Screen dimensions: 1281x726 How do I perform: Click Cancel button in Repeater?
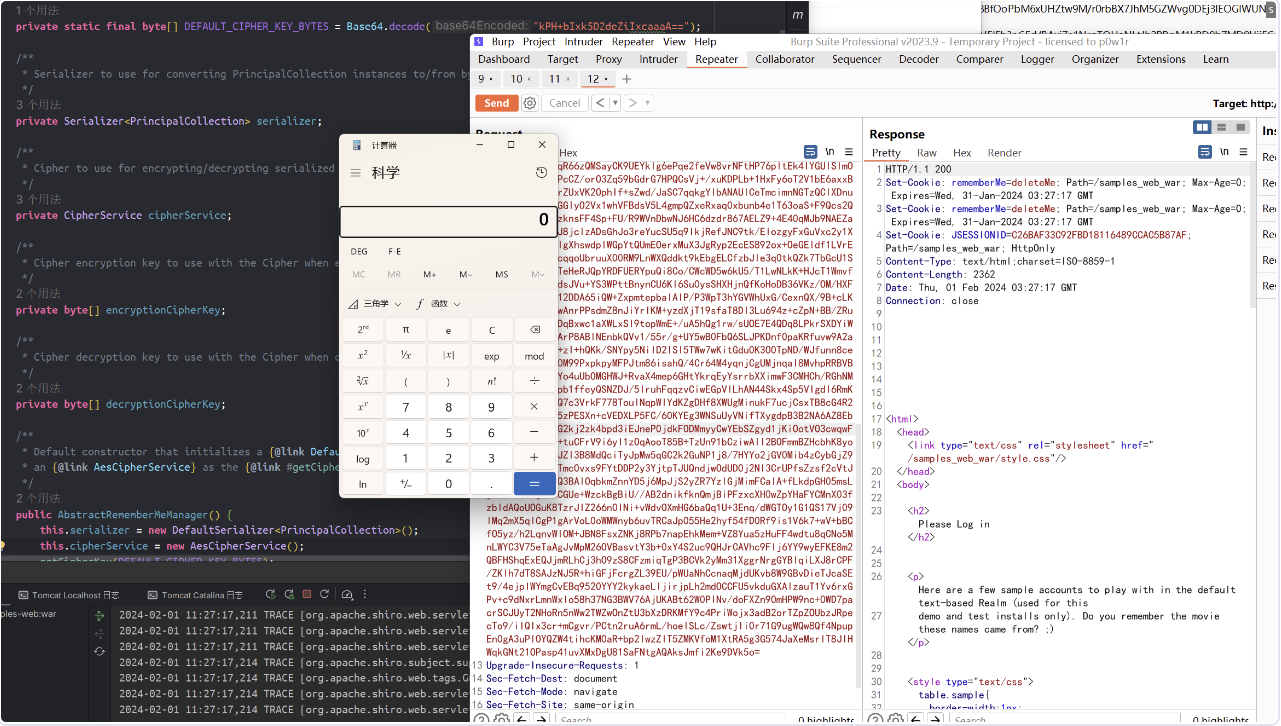click(564, 103)
